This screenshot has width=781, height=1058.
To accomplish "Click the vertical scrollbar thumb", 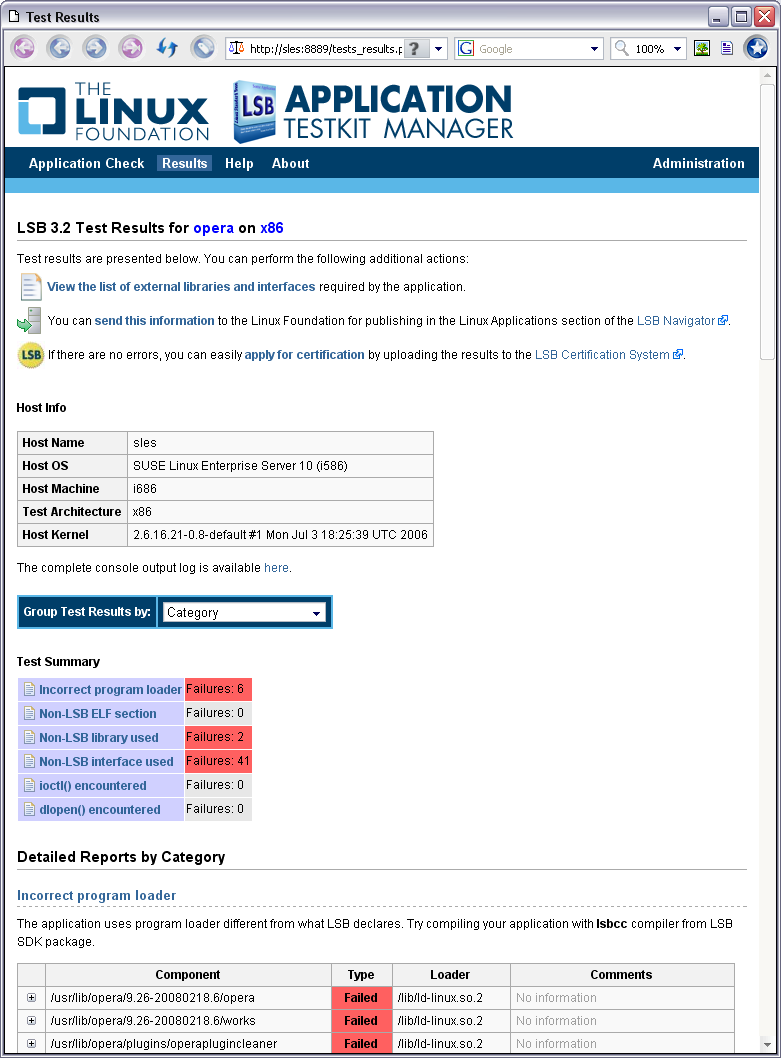I will [x=767, y=222].
